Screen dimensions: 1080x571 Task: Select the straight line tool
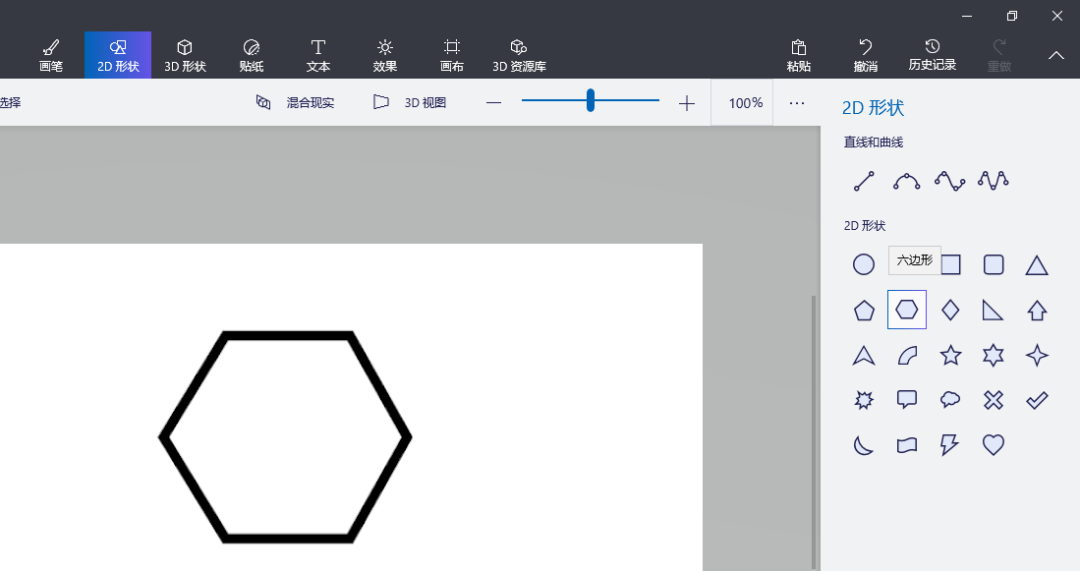(x=864, y=181)
